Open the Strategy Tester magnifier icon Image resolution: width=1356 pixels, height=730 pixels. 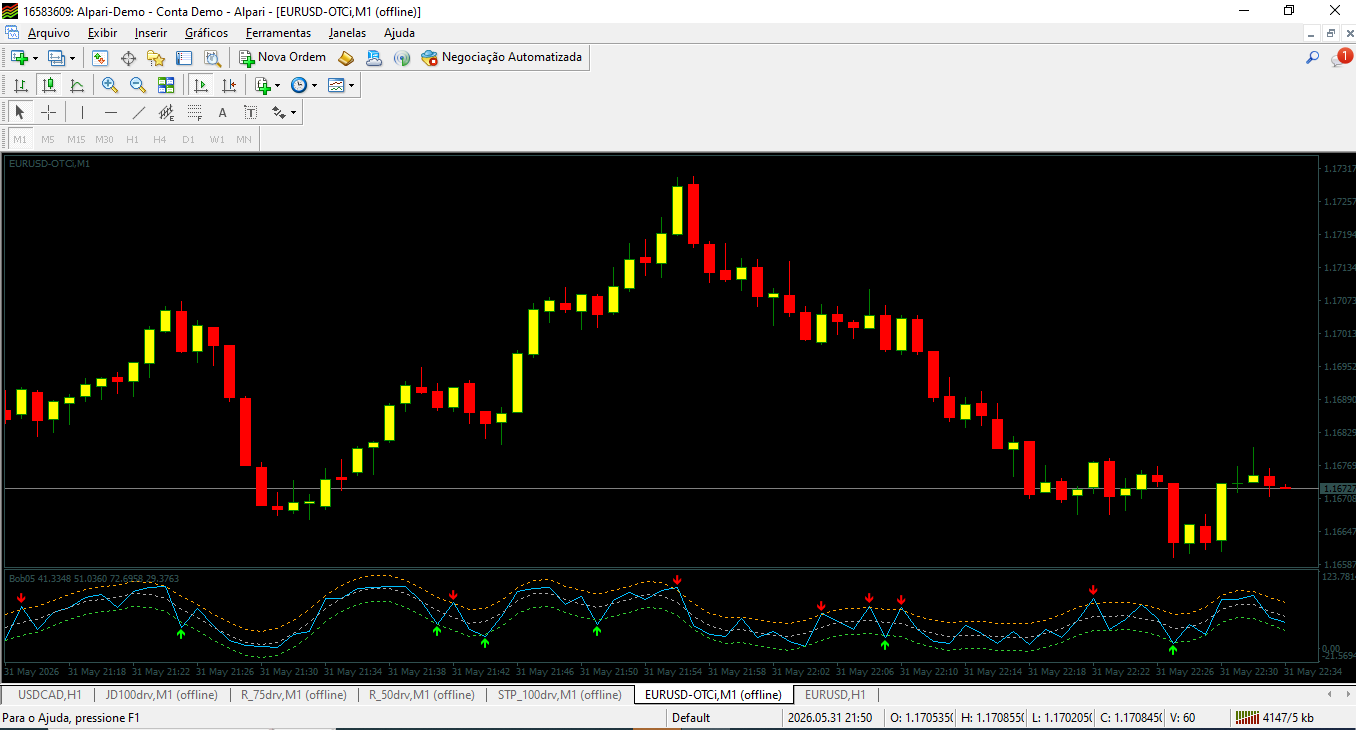coord(212,58)
